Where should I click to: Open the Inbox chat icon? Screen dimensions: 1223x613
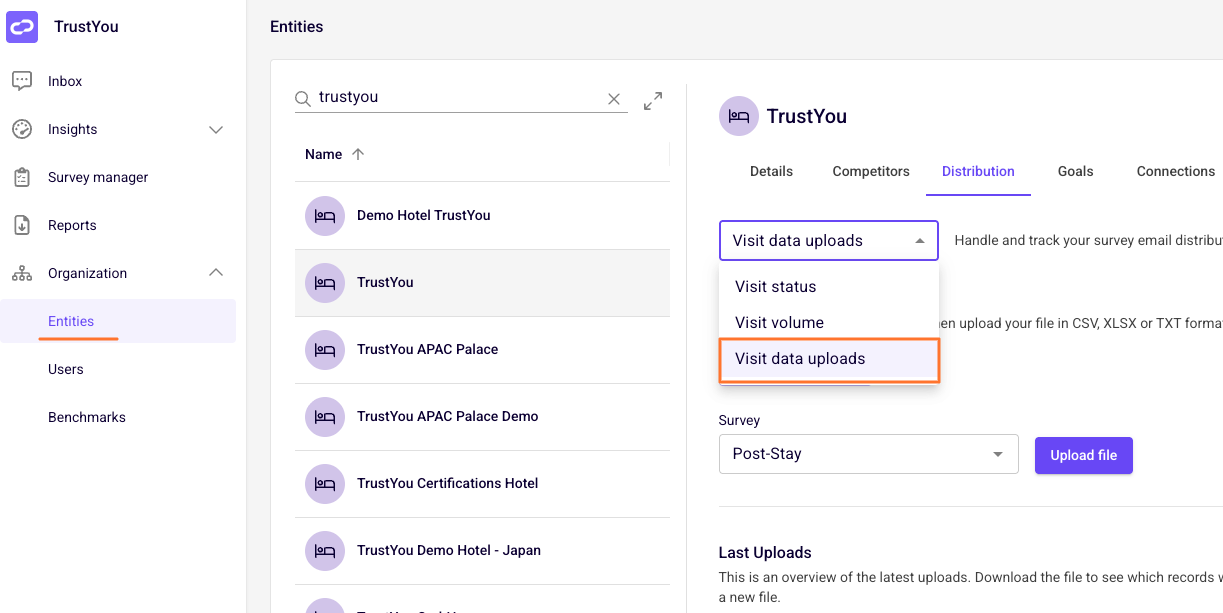click(22, 81)
